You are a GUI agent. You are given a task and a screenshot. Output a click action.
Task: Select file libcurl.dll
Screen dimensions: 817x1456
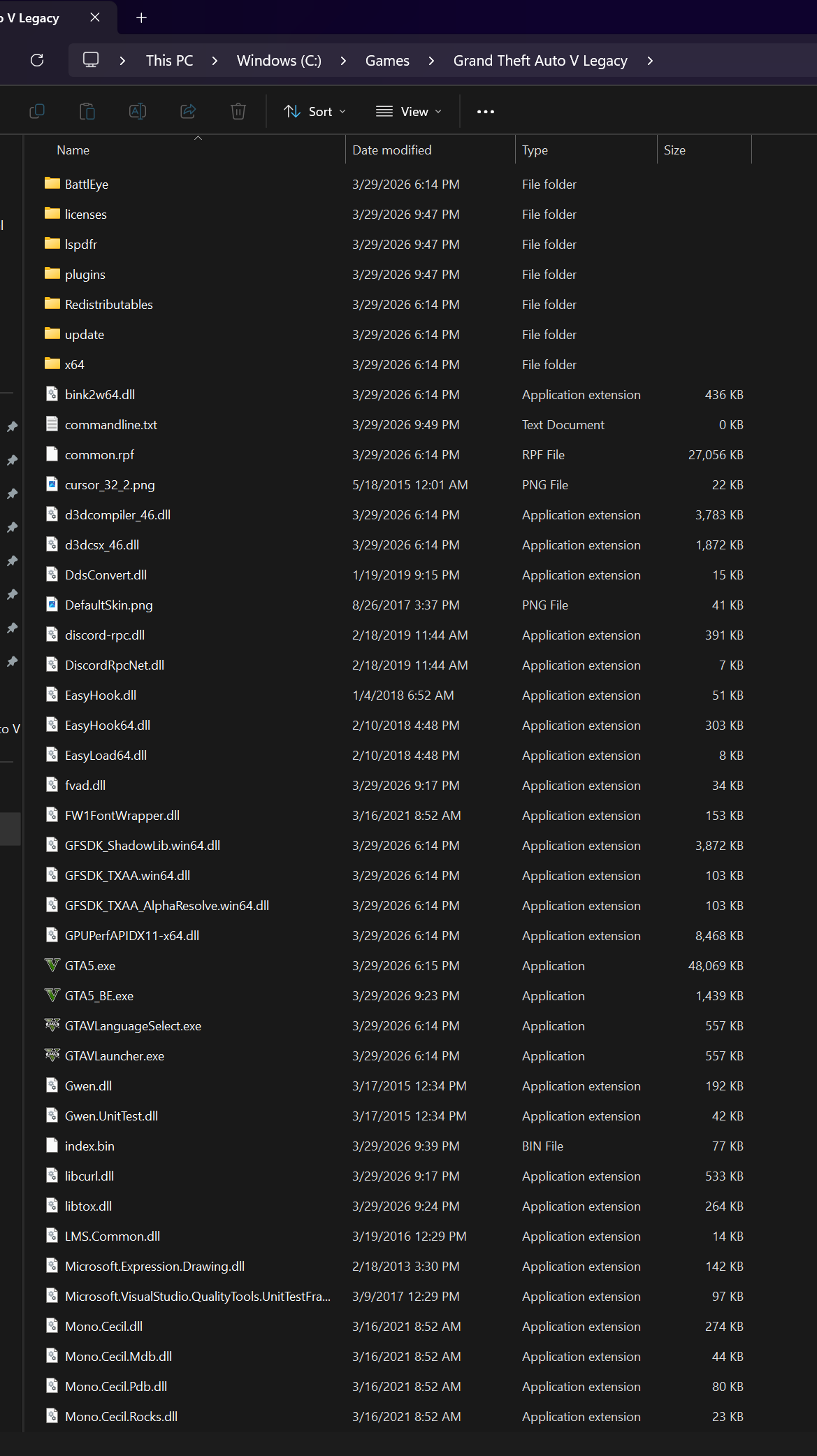click(x=89, y=1176)
